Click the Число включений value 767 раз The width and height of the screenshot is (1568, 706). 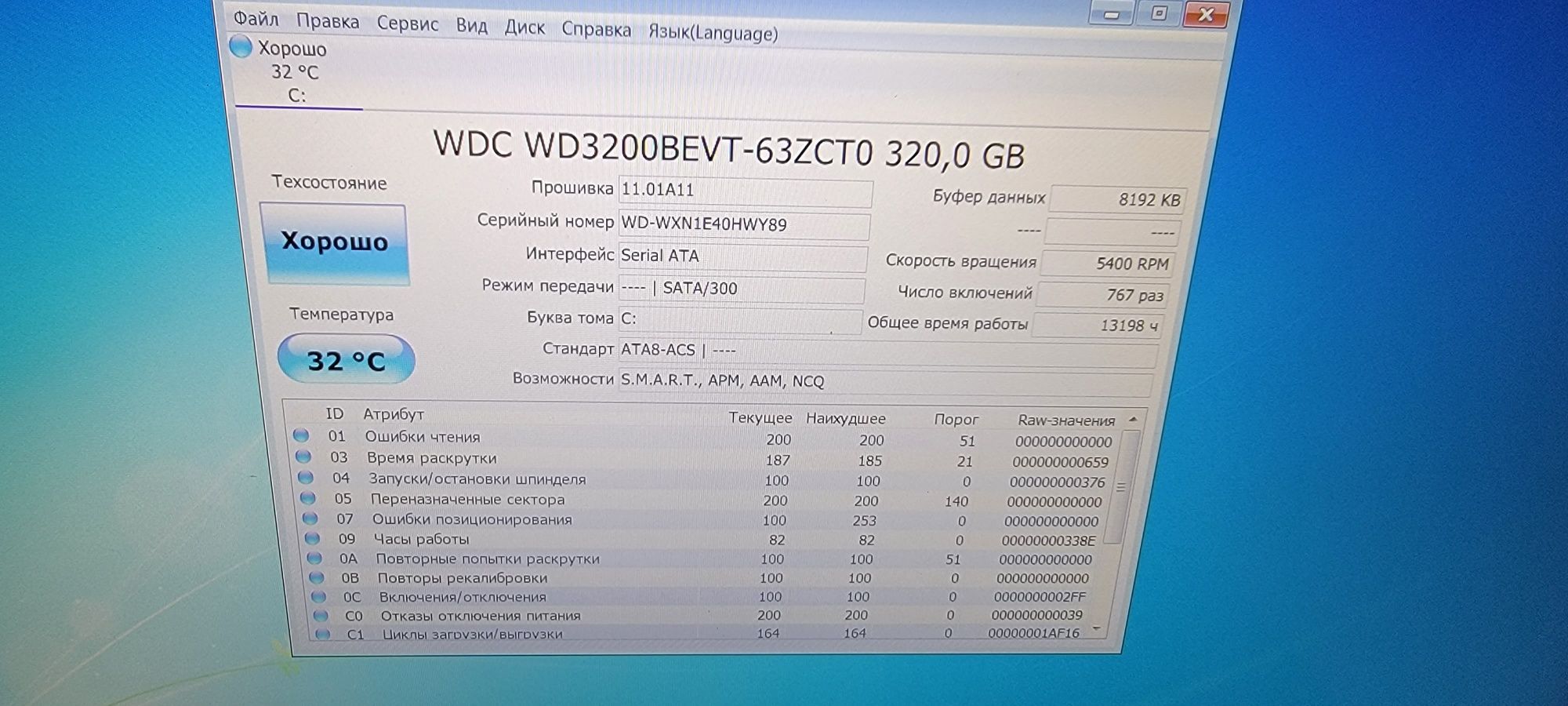click(x=1102, y=296)
